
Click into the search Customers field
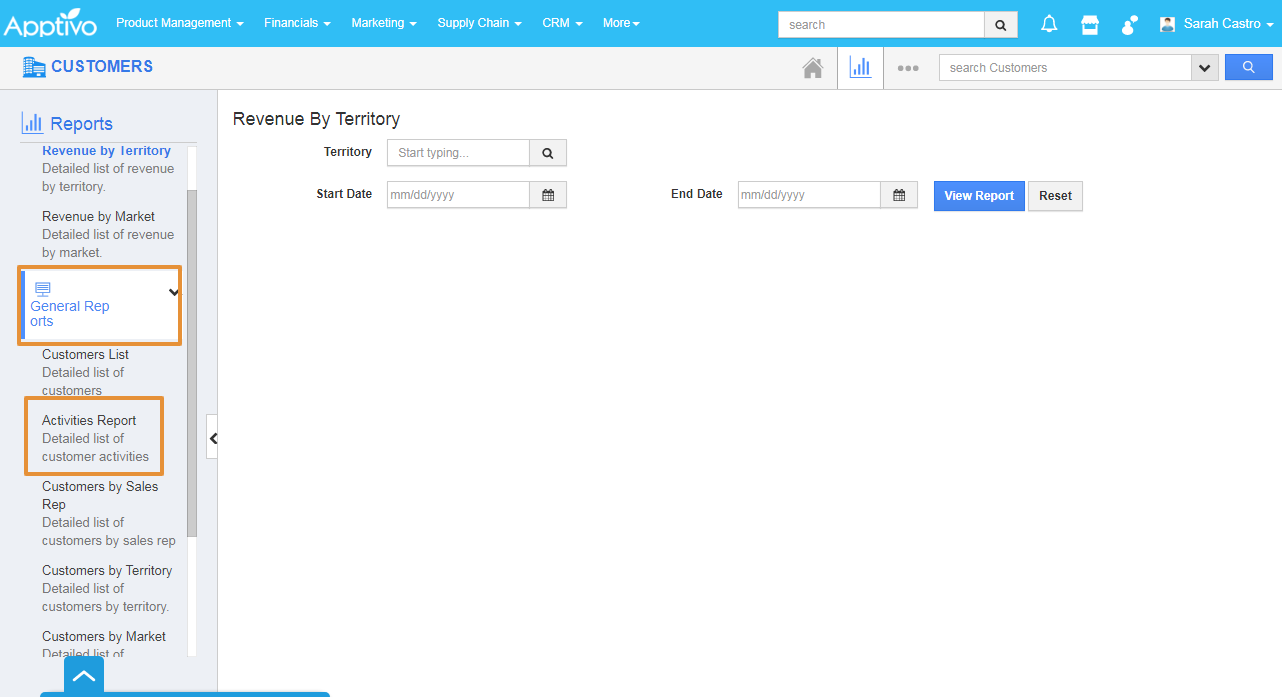(1065, 68)
